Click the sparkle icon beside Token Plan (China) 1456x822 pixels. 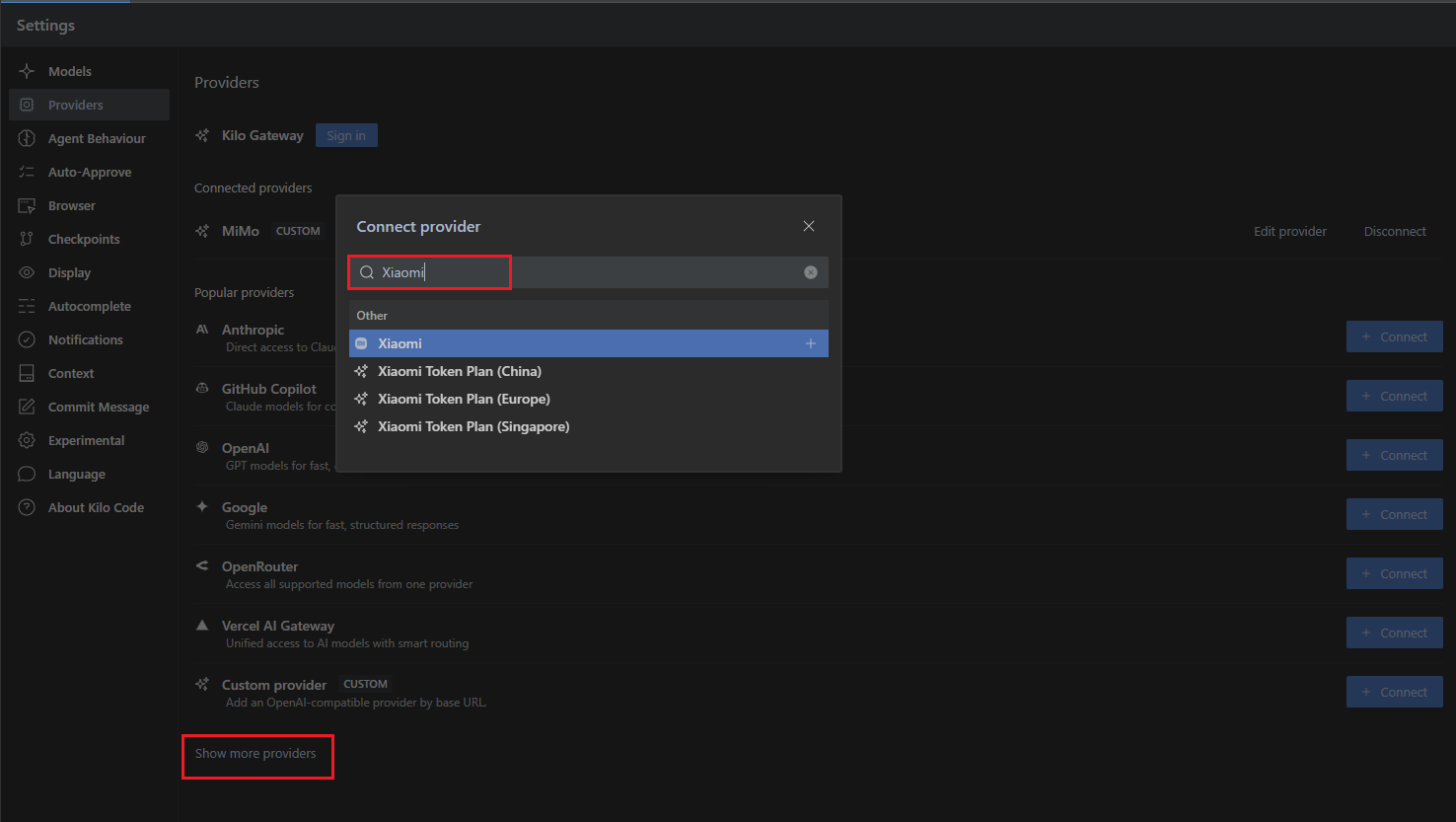361,371
